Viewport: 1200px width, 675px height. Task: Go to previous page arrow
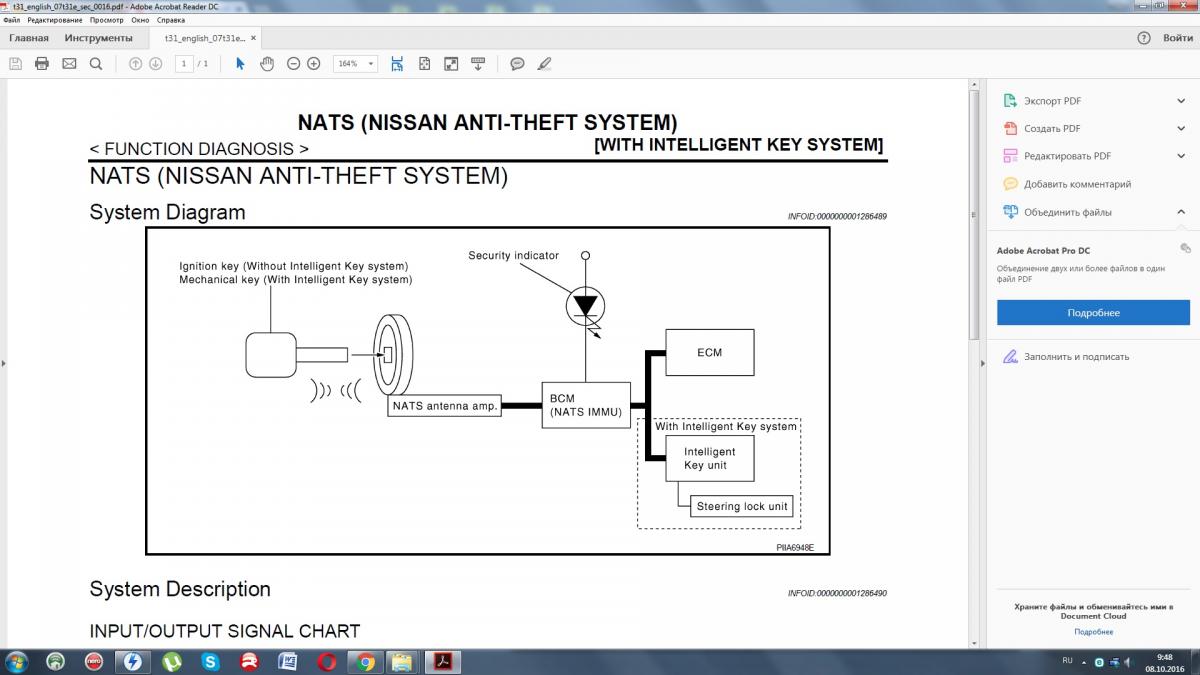pos(136,63)
